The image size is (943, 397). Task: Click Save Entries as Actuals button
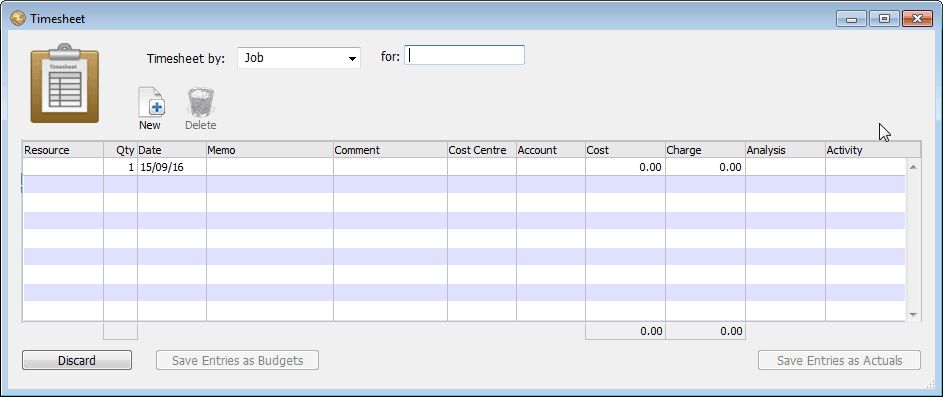click(x=840, y=360)
